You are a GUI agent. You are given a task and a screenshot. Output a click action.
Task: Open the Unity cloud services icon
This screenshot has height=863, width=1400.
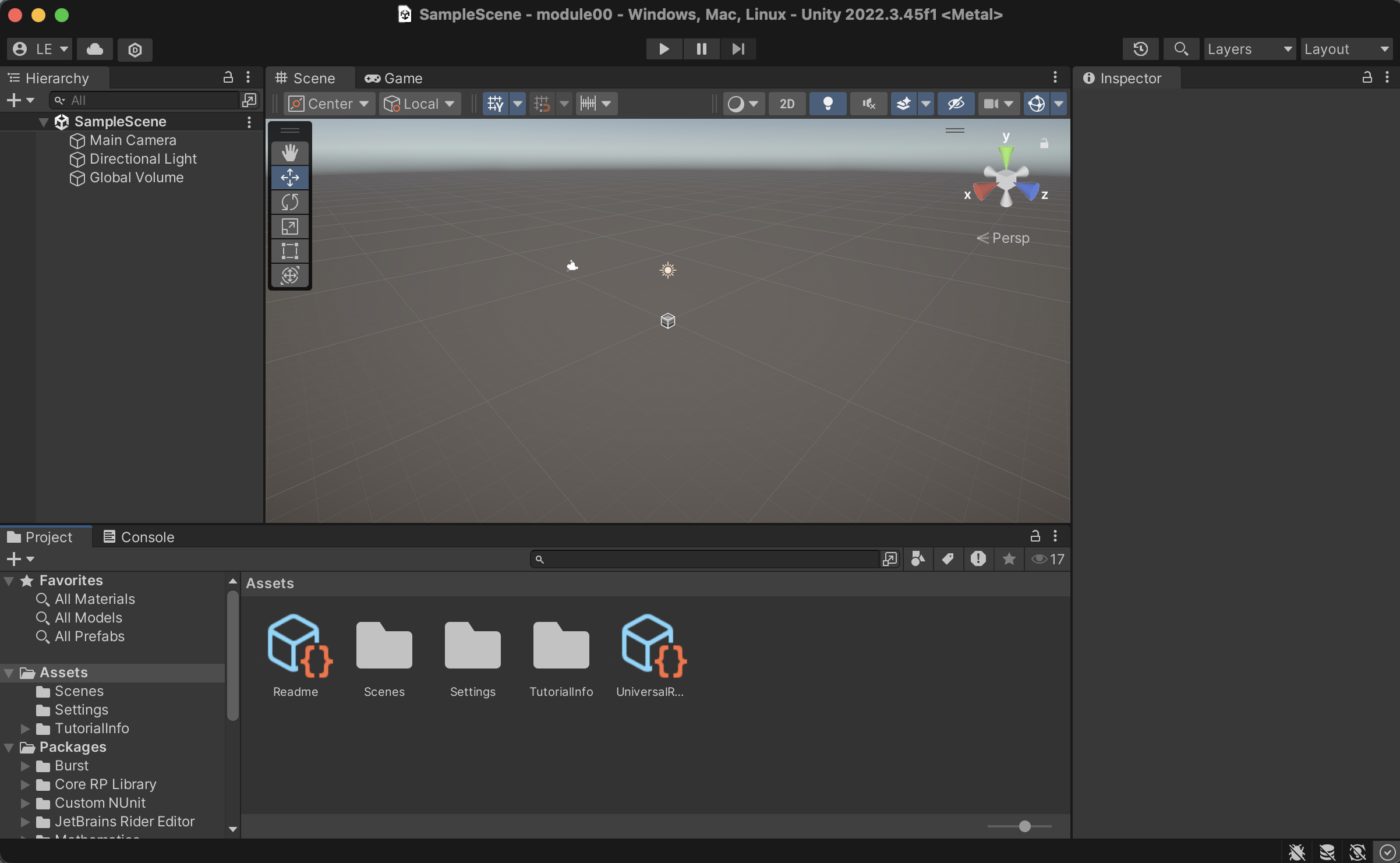point(95,49)
